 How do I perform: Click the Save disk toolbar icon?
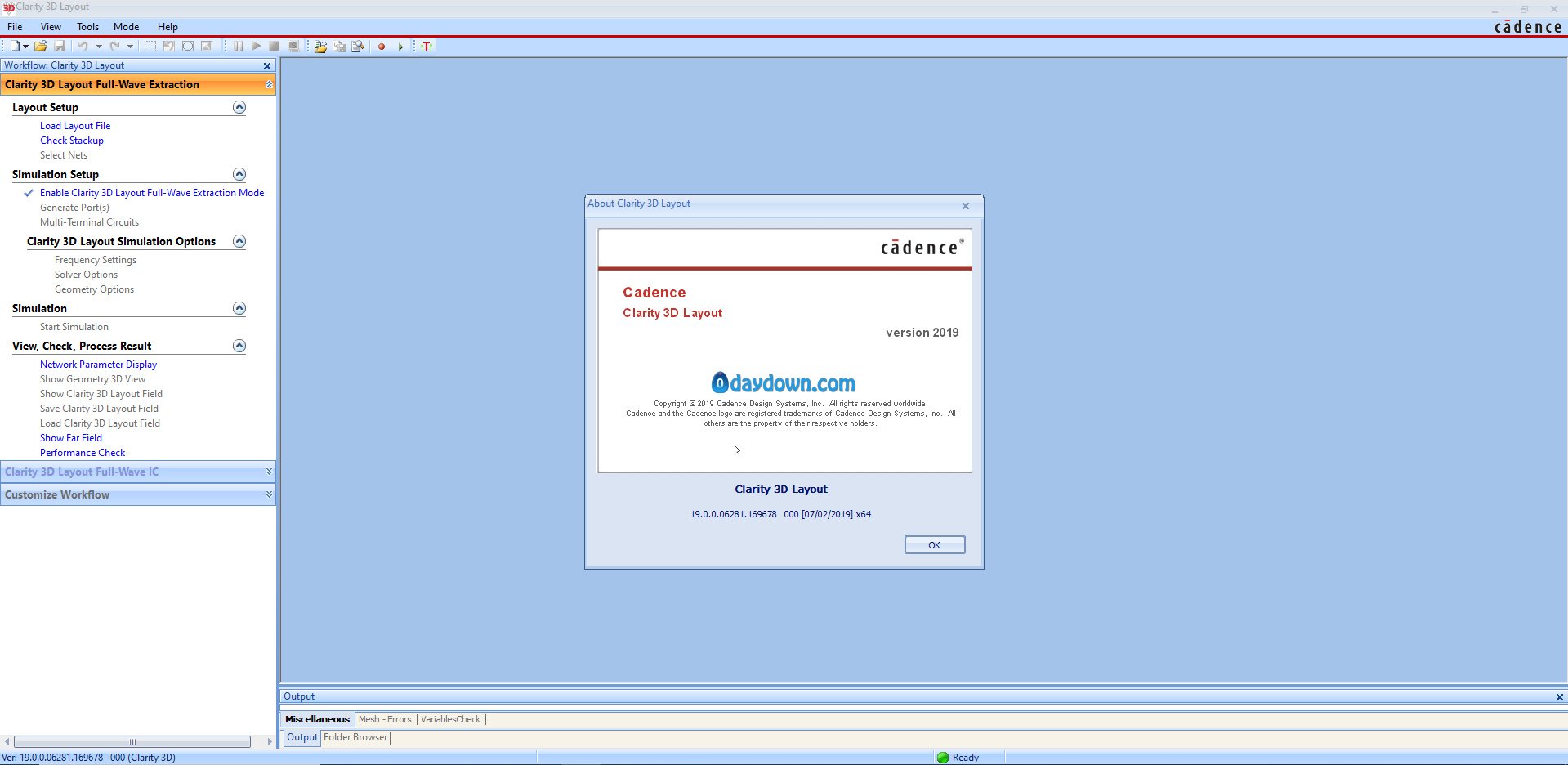click(x=60, y=47)
